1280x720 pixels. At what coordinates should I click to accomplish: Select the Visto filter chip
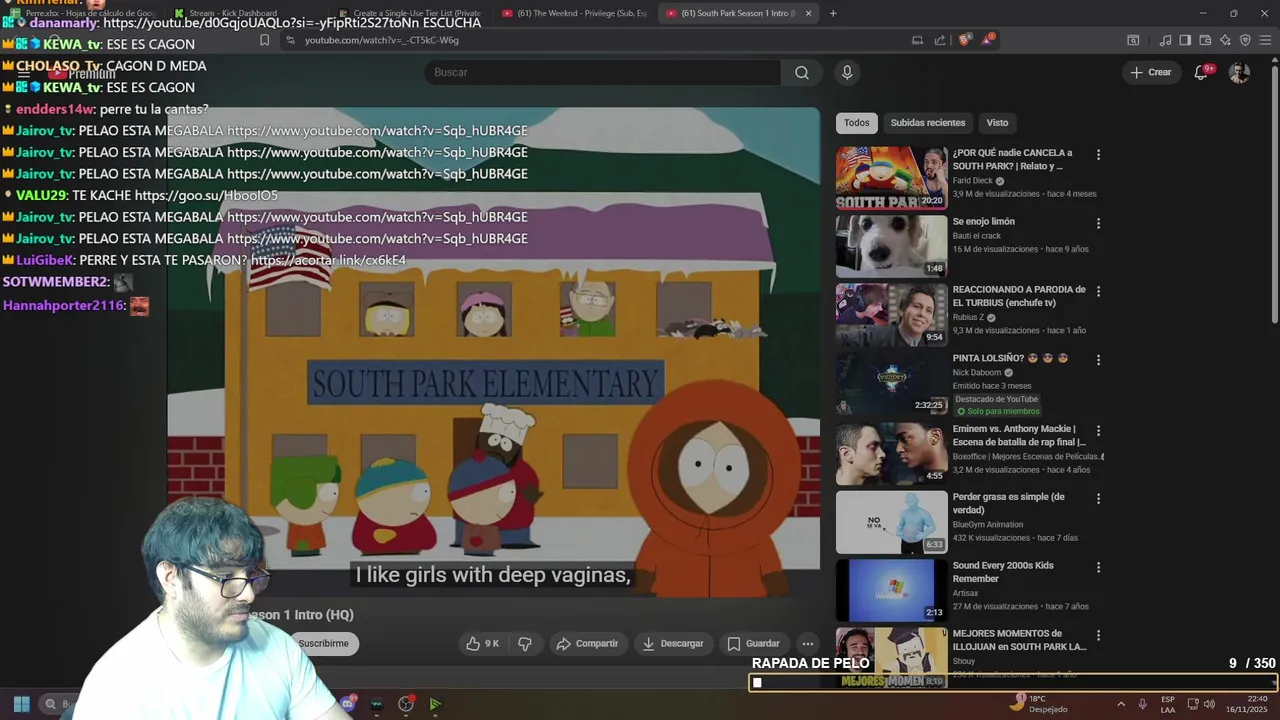(x=997, y=123)
